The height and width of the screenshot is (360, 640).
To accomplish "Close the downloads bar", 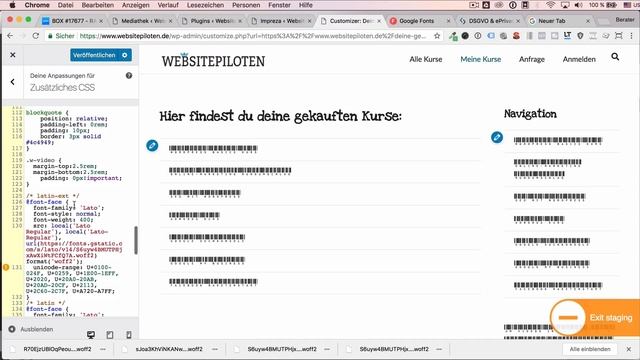I will 629,349.
